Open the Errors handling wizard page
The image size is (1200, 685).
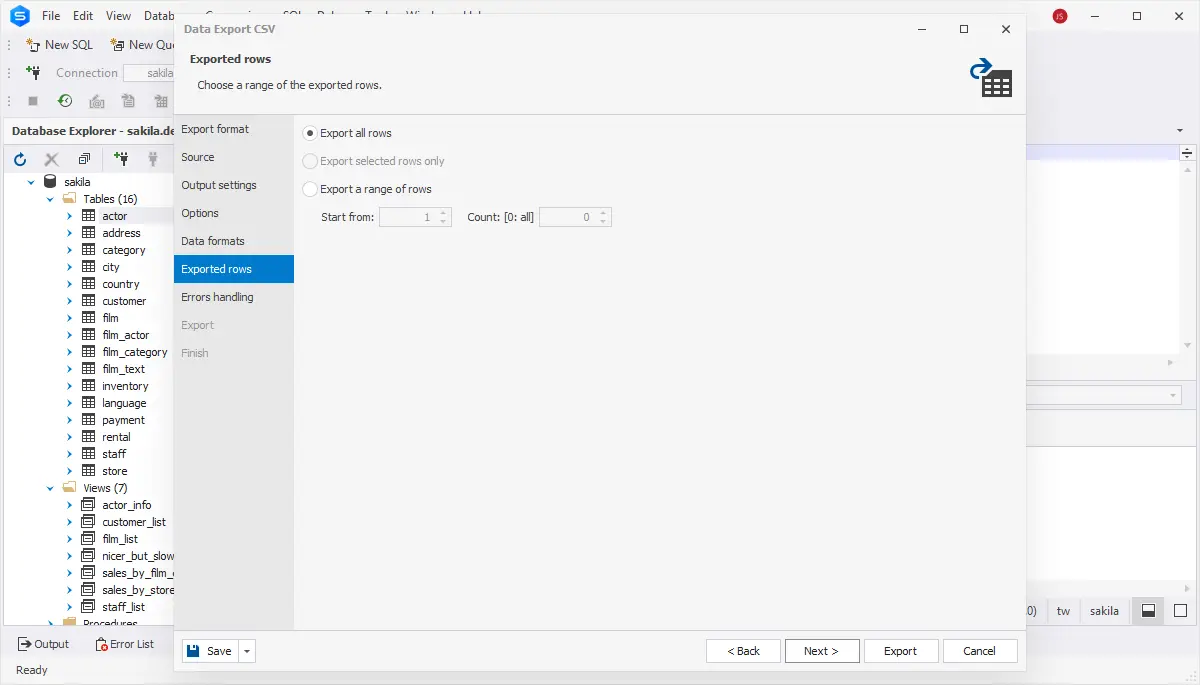[217, 297]
